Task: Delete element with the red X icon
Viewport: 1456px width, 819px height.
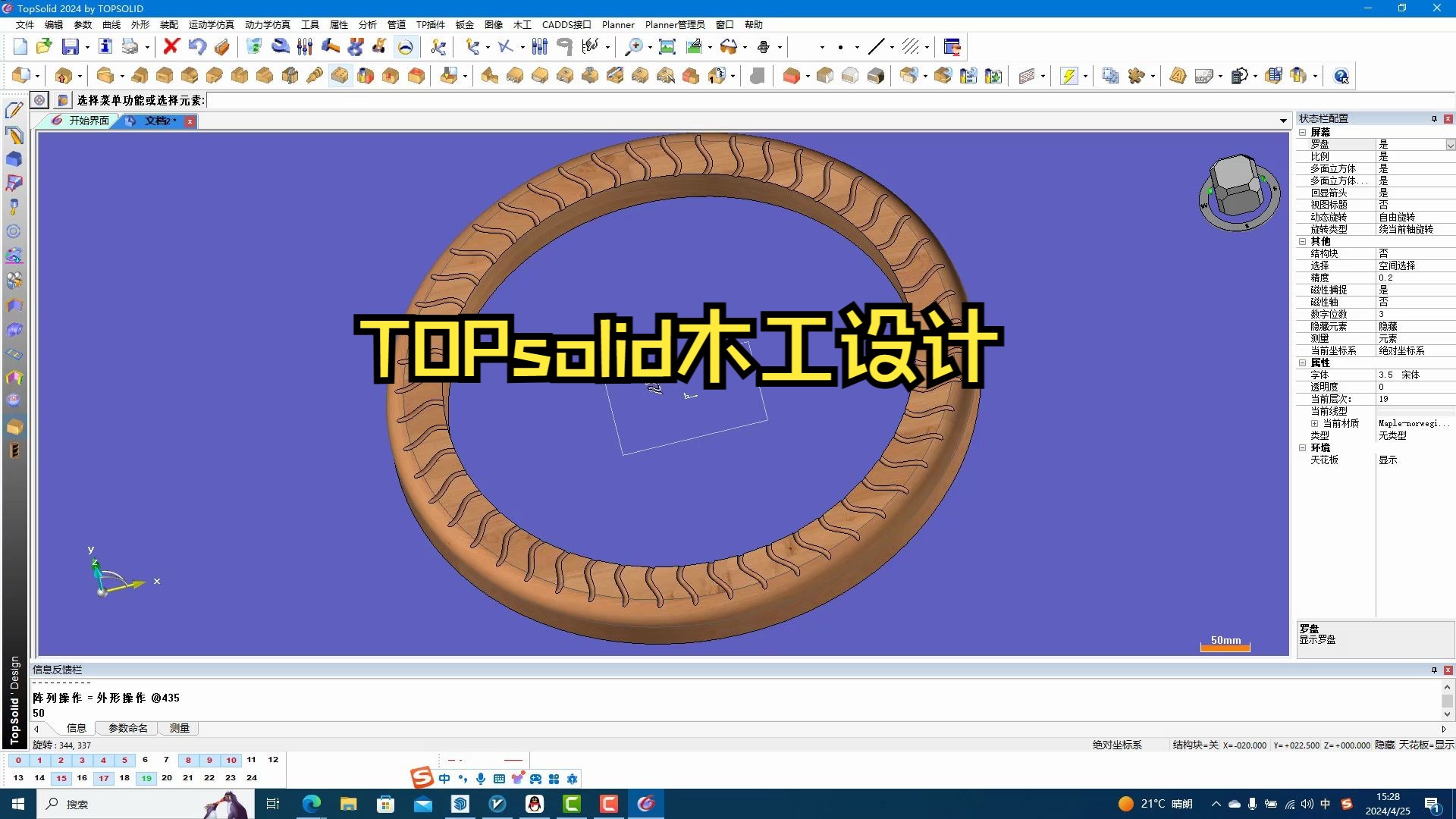Action: coord(171,47)
